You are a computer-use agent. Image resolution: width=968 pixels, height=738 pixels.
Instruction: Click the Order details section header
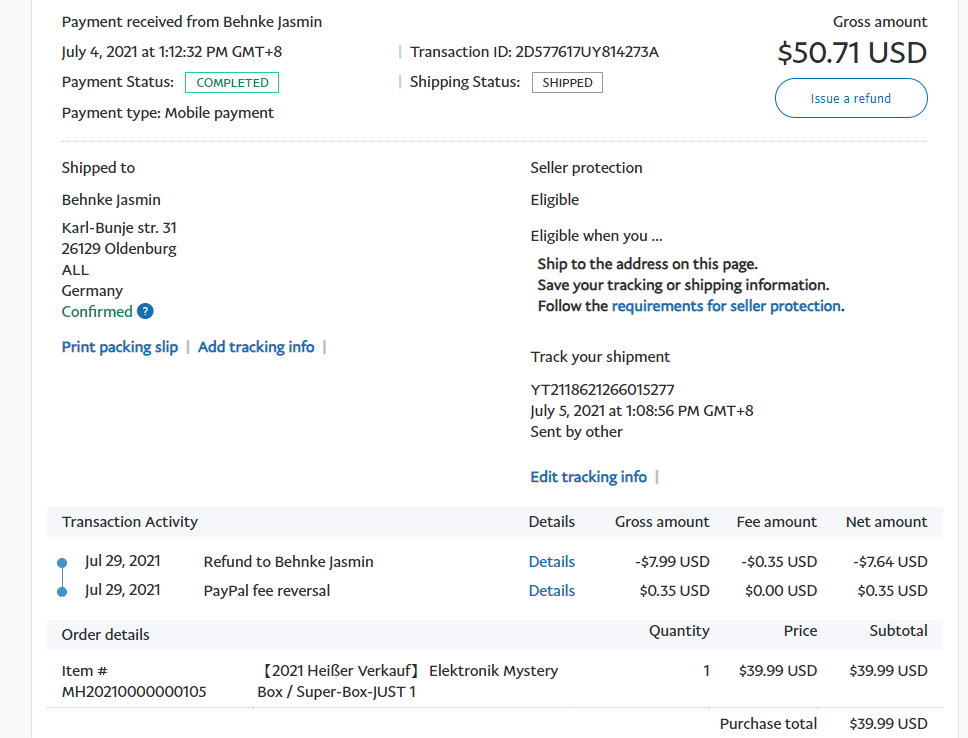click(x=106, y=635)
